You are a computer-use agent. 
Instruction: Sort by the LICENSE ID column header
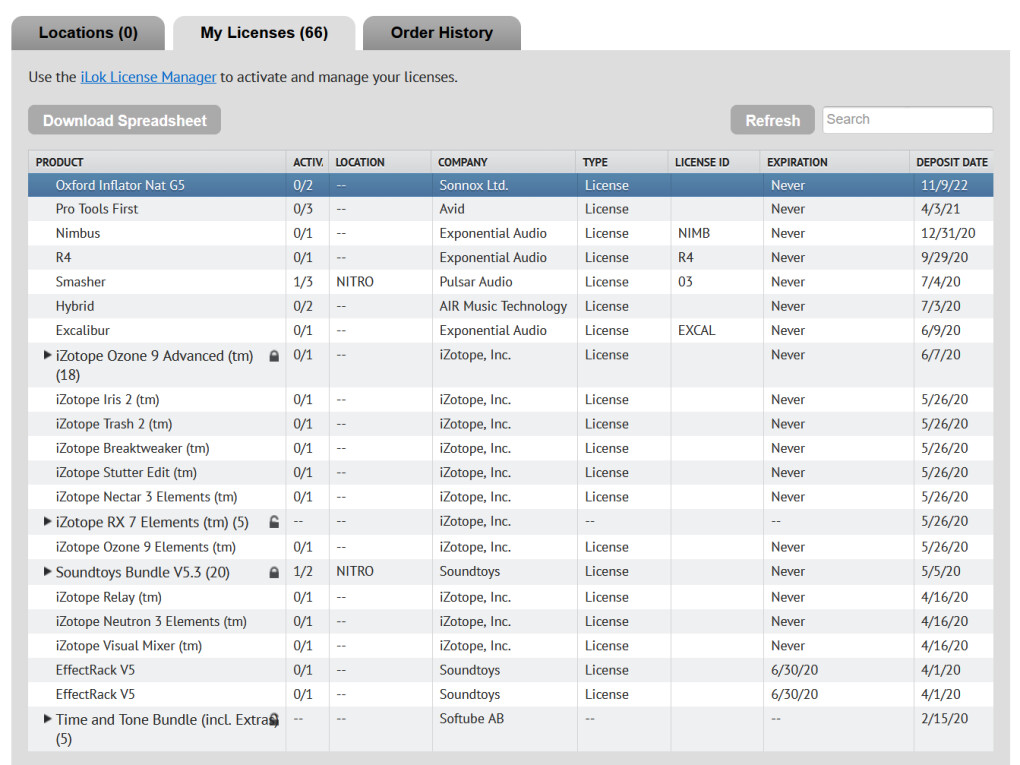click(714, 162)
